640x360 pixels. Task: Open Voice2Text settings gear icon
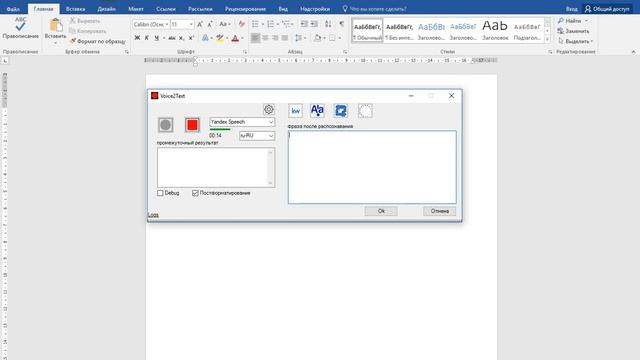[269, 109]
